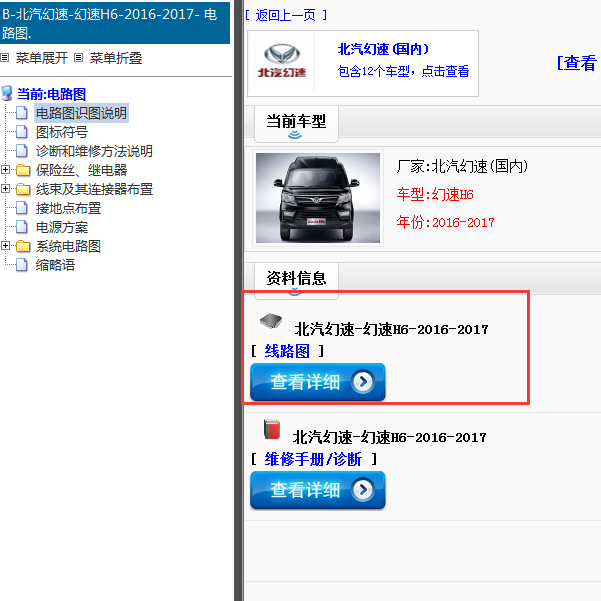Click the page icon beside 电路图识图说明
The image size is (601, 601).
22,113
